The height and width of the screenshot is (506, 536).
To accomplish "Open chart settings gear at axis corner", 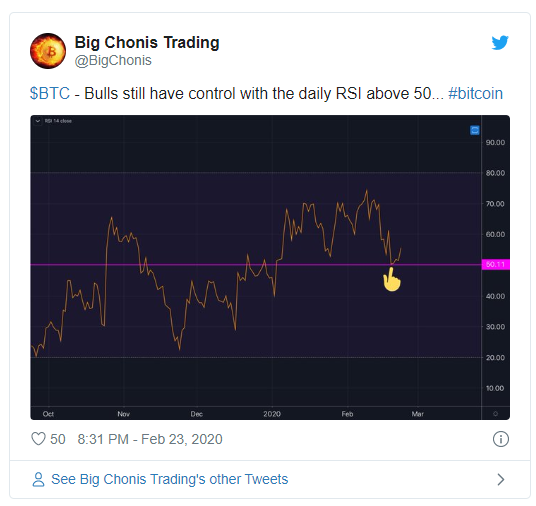I will (x=495, y=414).
